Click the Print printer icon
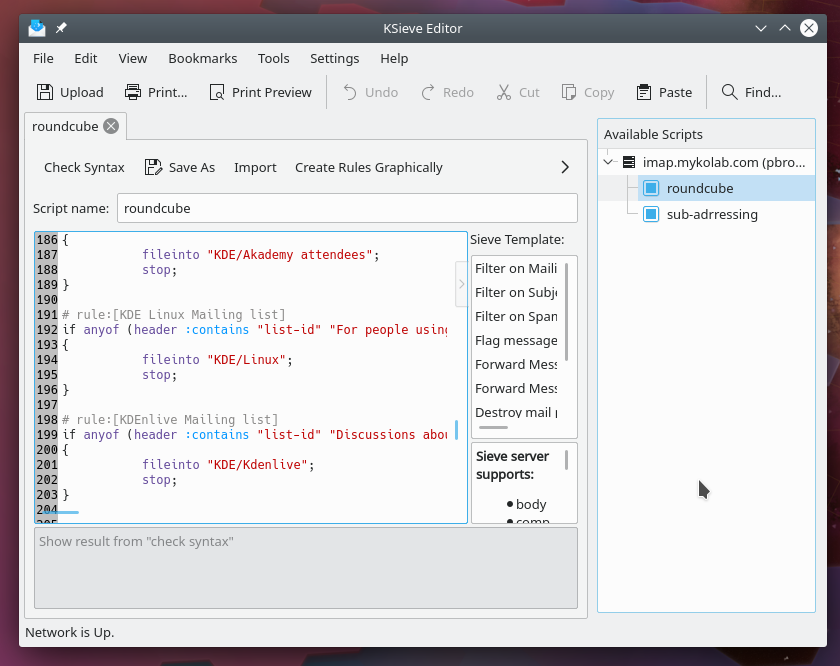840x666 pixels. [133, 92]
